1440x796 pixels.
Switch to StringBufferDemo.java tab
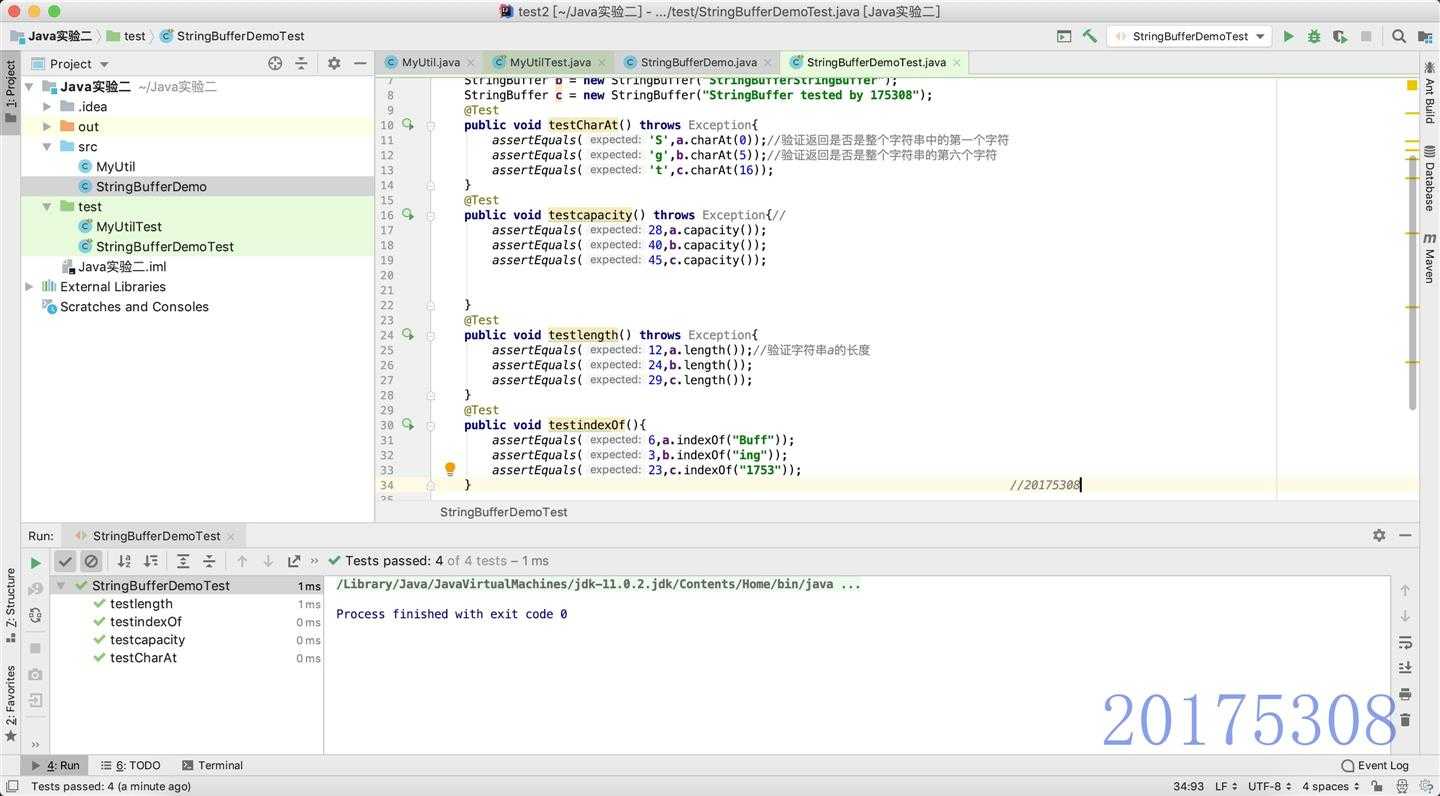pos(698,62)
